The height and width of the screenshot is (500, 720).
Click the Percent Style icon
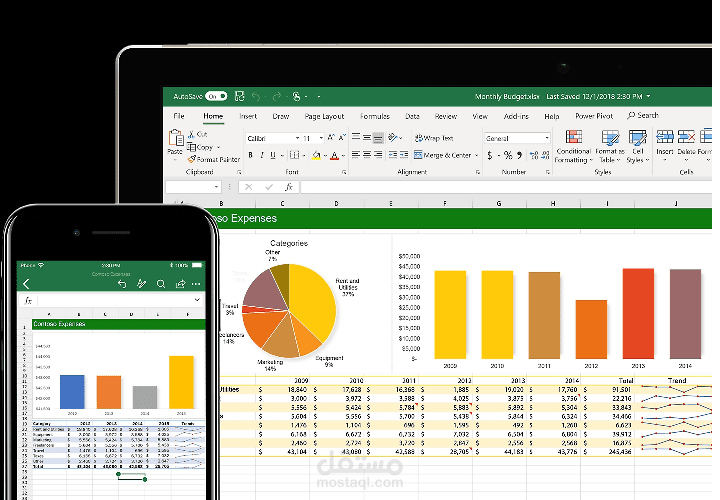507,155
